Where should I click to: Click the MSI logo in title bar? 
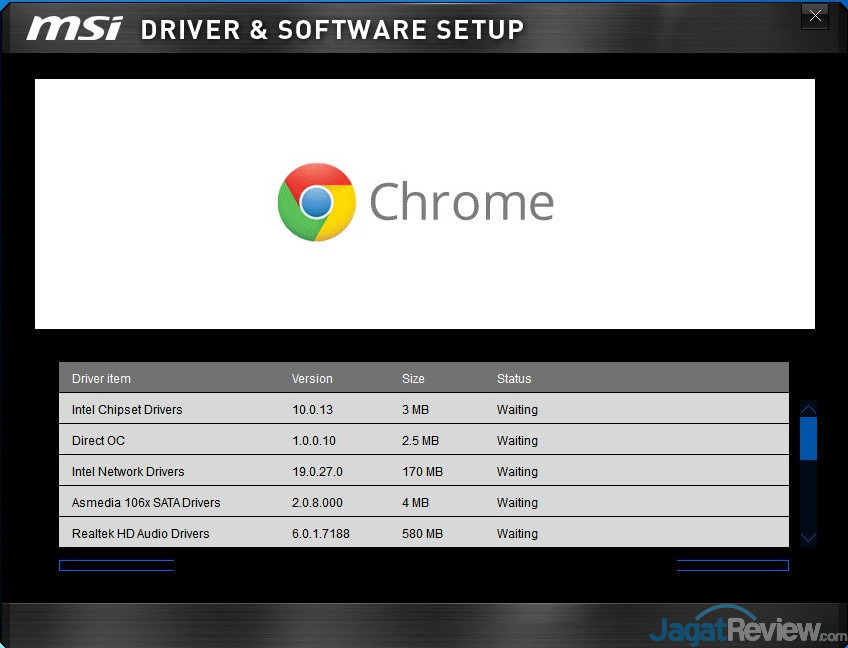(x=75, y=29)
